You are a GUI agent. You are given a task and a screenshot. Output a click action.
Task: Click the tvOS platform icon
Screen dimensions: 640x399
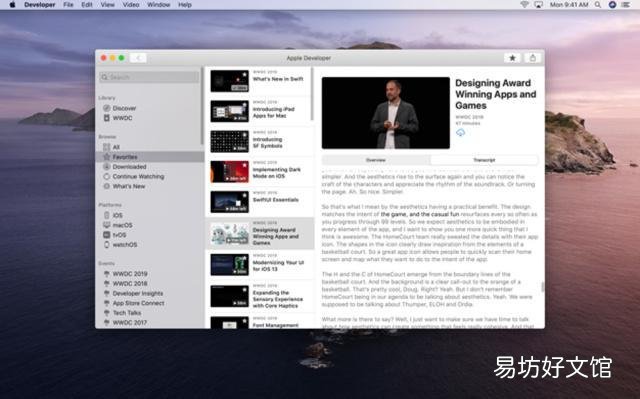107,235
